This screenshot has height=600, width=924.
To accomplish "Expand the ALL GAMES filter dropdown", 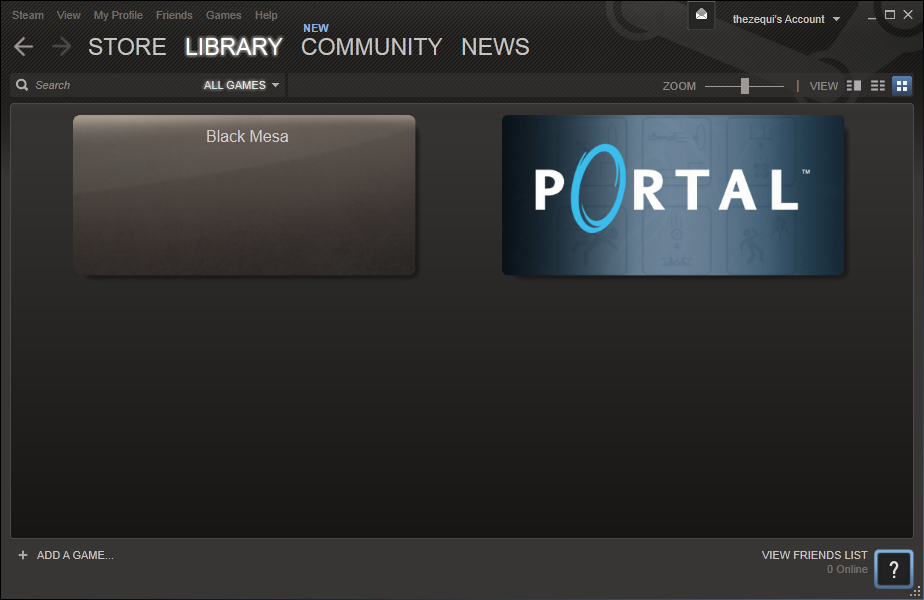I will pos(241,85).
